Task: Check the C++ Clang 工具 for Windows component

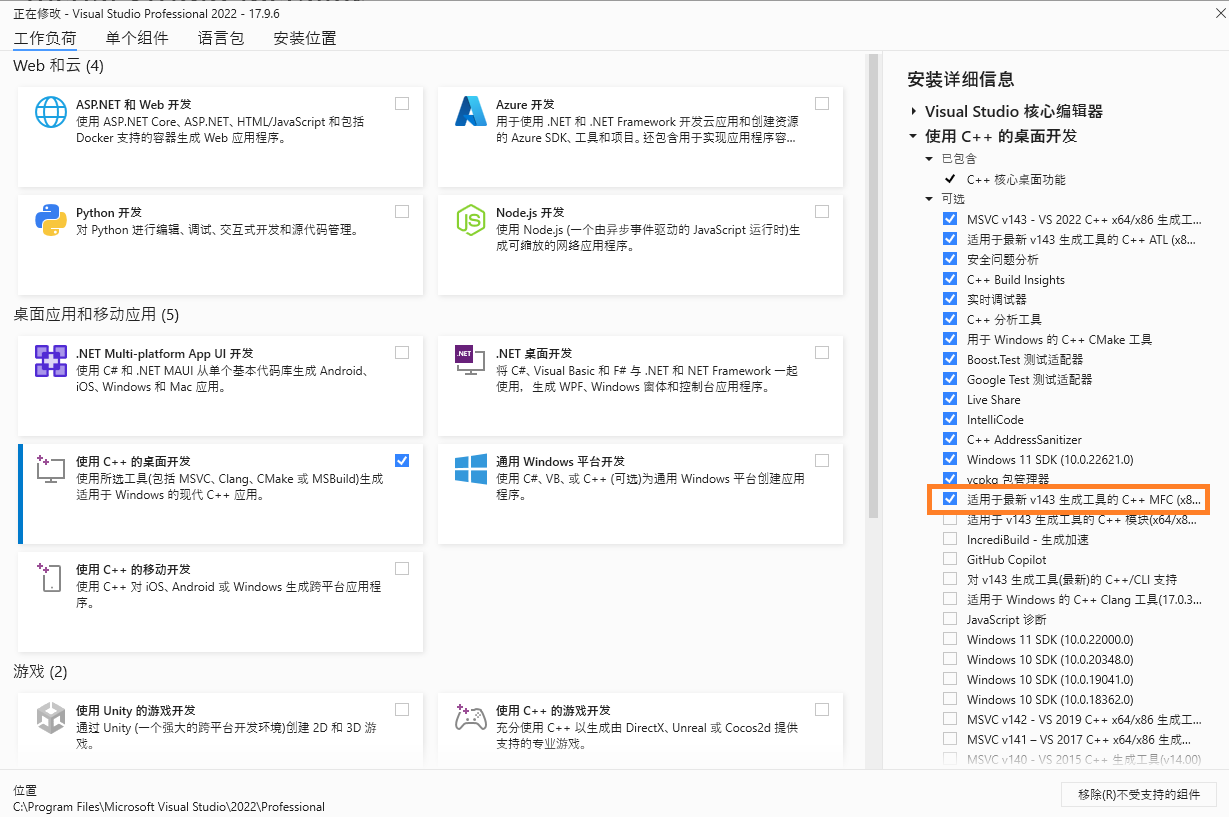Action: click(x=949, y=599)
